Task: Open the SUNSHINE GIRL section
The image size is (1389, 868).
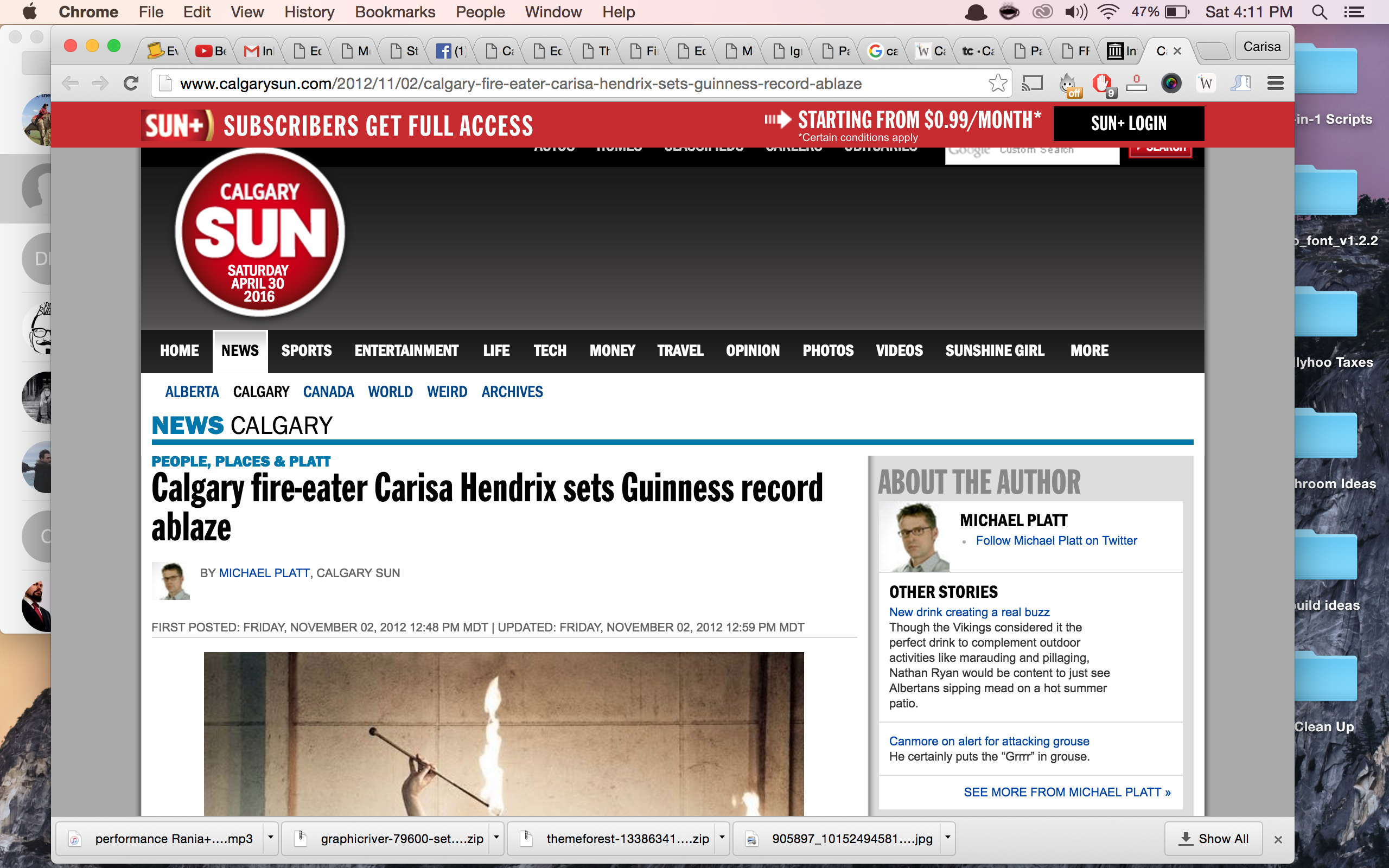Action: pyautogui.click(x=995, y=351)
